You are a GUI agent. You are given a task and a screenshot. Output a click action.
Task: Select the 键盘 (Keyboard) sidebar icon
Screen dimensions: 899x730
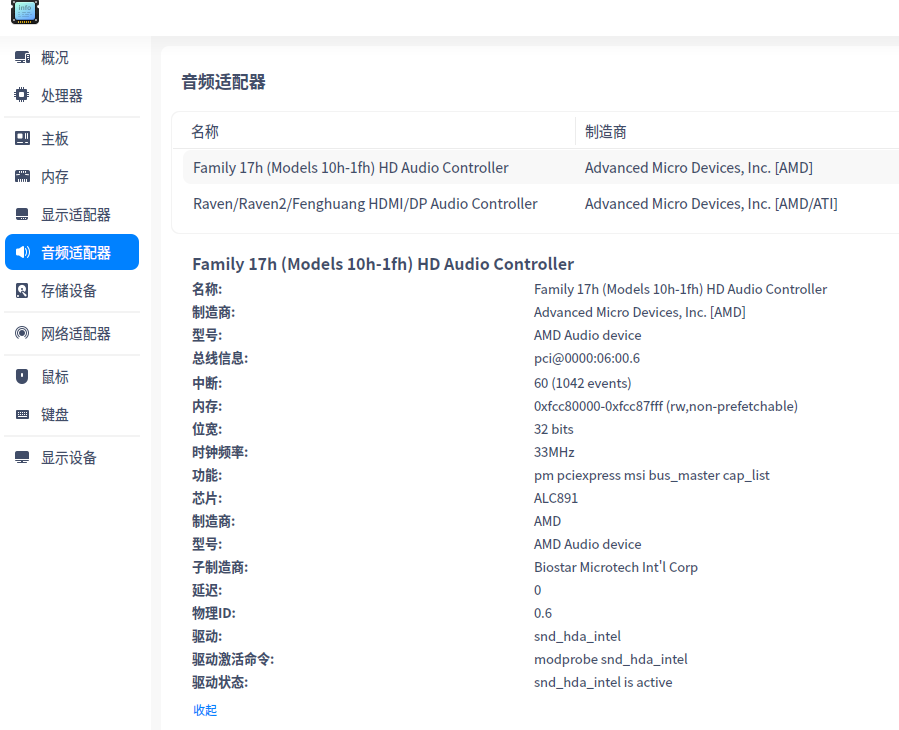point(22,414)
